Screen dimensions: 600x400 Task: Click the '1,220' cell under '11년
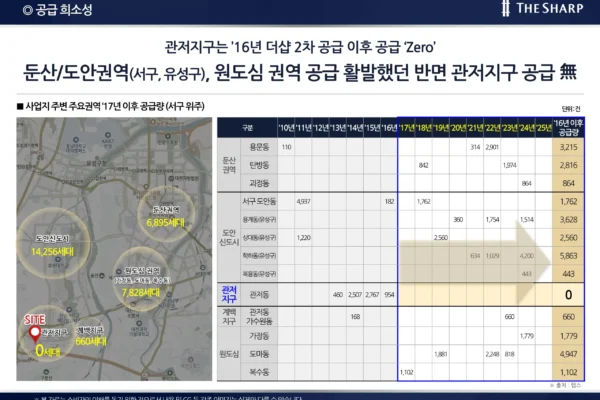click(x=303, y=238)
